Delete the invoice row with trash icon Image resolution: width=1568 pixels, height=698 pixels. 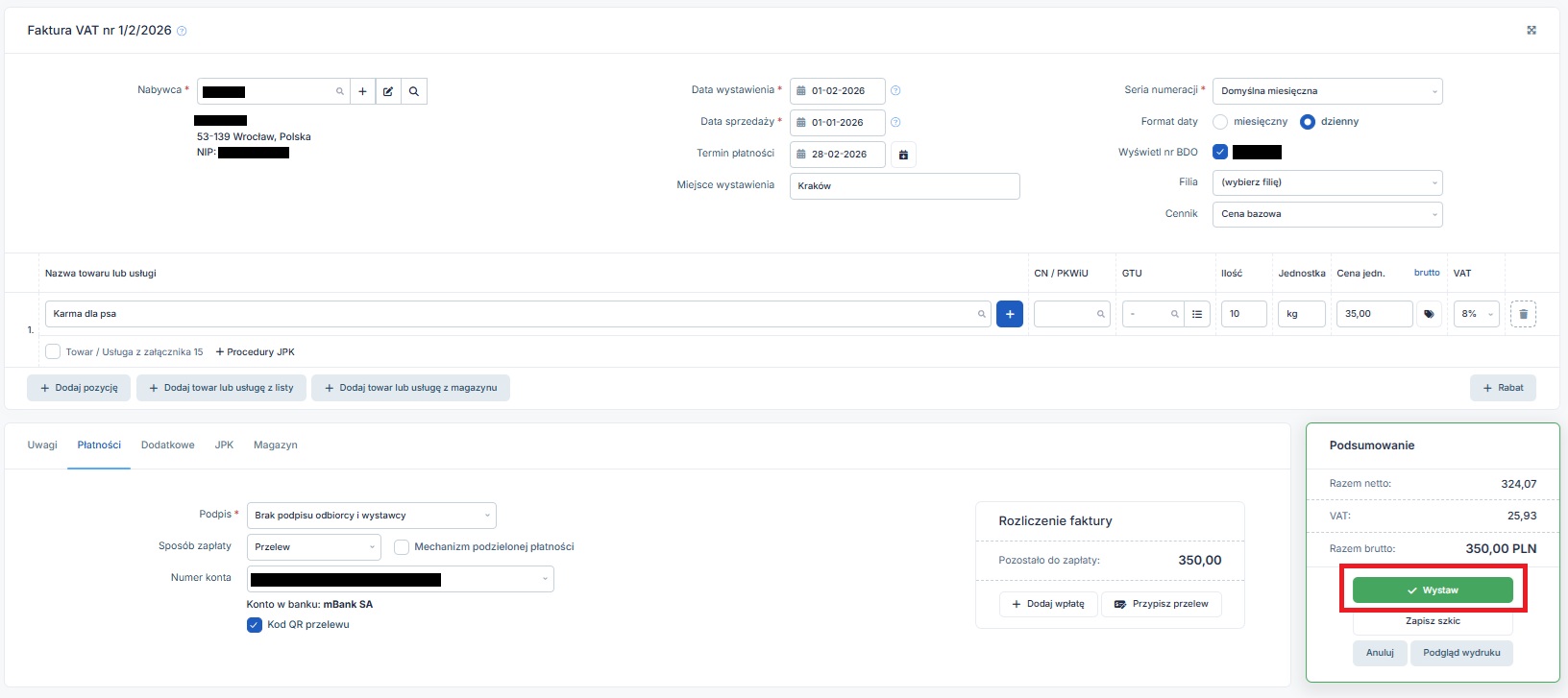[x=1523, y=314]
